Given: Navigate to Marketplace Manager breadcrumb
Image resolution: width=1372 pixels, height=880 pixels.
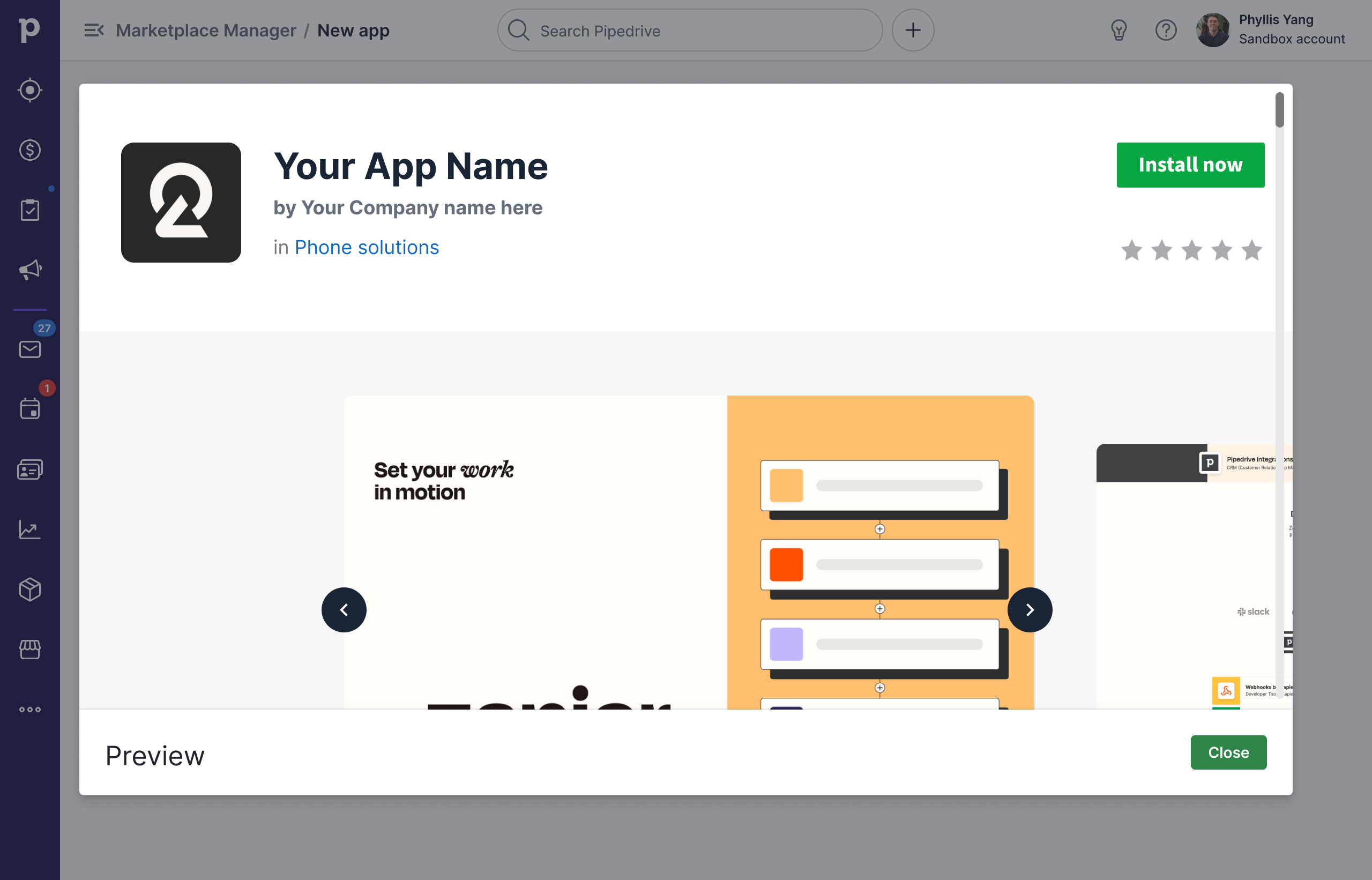Looking at the screenshot, I should click(x=206, y=31).
